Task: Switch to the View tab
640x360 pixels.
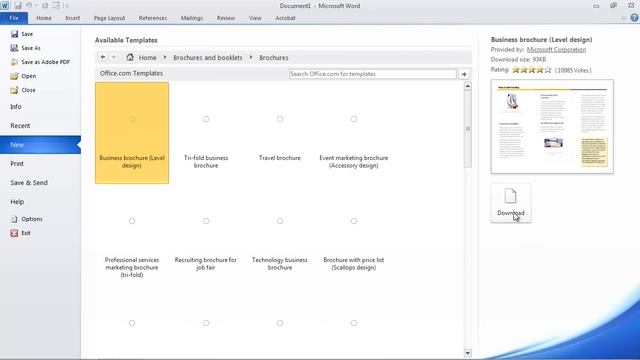Action: coord(255,18)
